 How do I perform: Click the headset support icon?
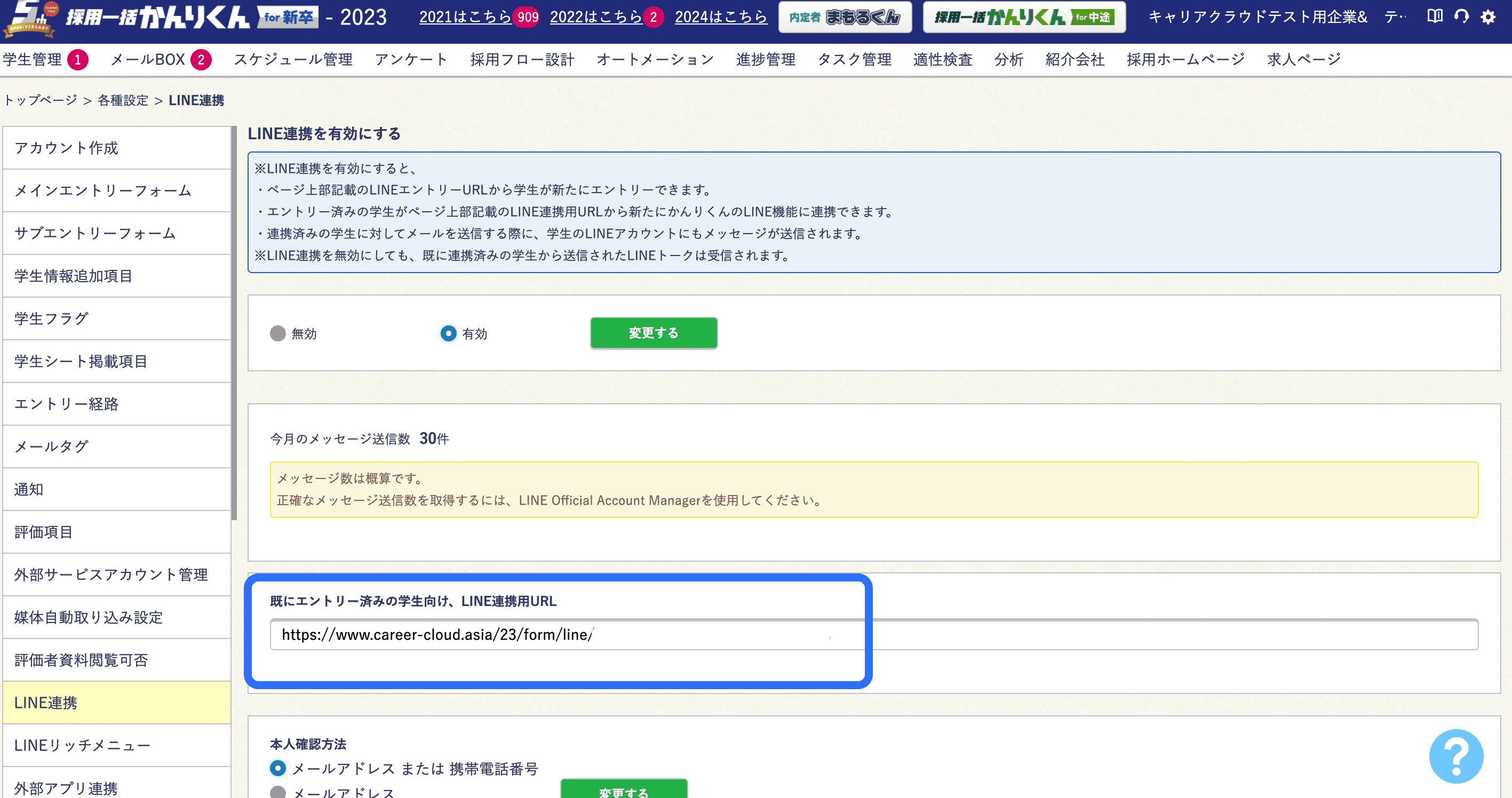tap(1461, 17)
